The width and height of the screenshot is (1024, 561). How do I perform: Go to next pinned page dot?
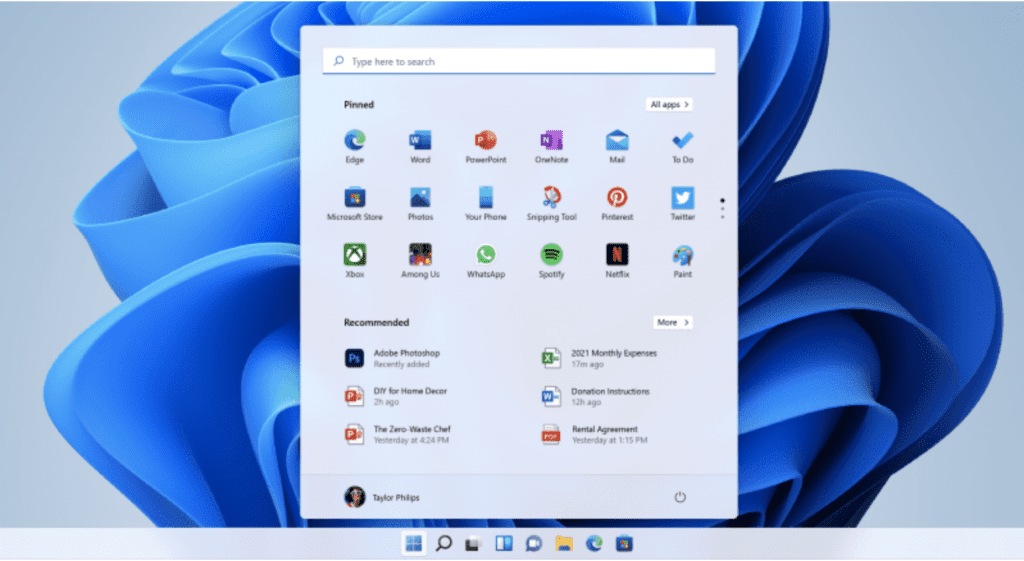click(x=722, y=209)
